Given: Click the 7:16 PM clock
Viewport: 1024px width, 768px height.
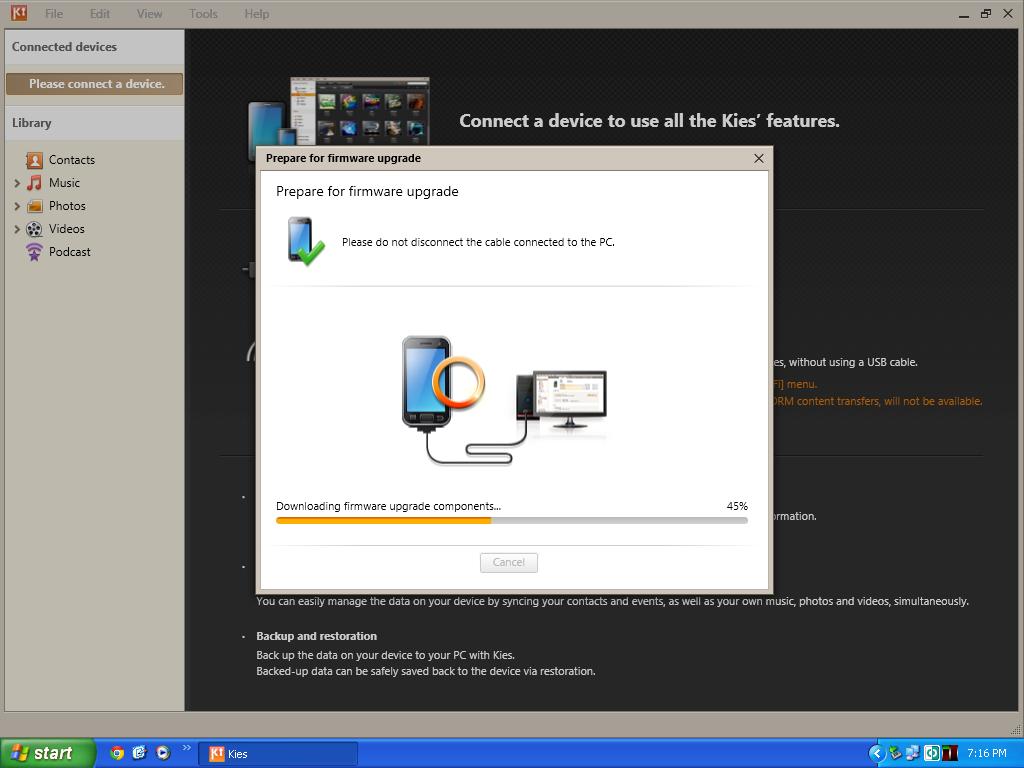Looking at the screenshot, I should coord(987,754).
